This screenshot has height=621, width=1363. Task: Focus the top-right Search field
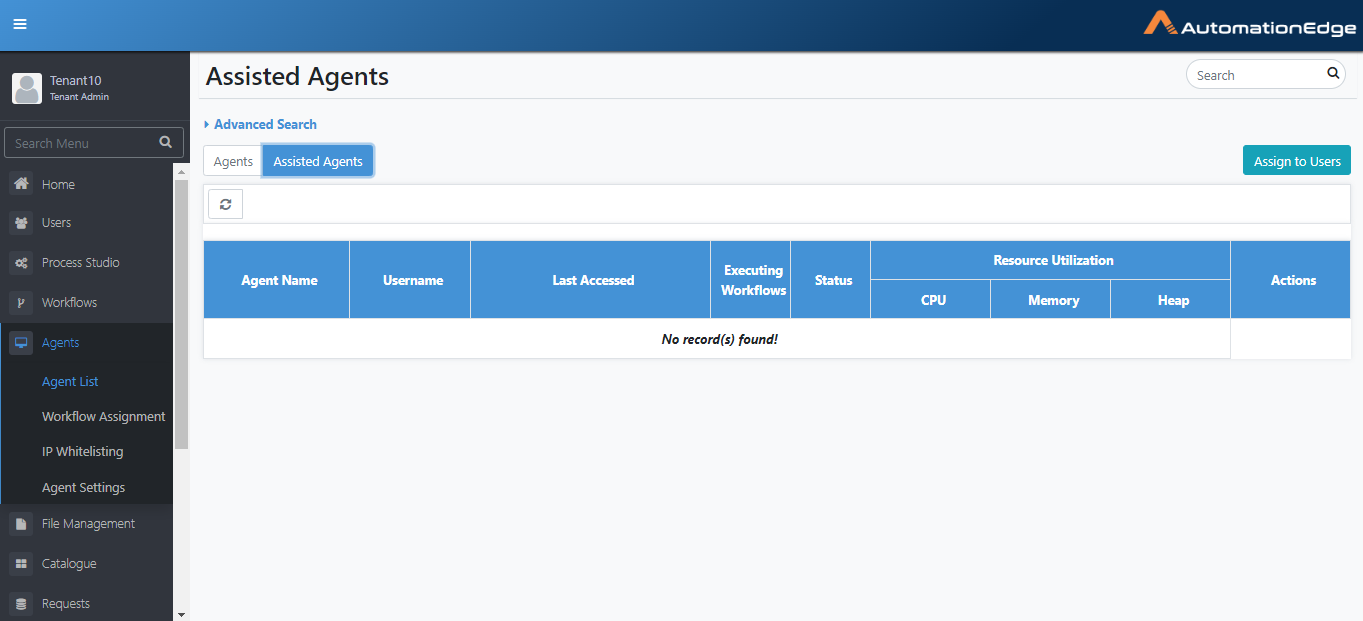pyautogui.click(x=1266, y=75)
